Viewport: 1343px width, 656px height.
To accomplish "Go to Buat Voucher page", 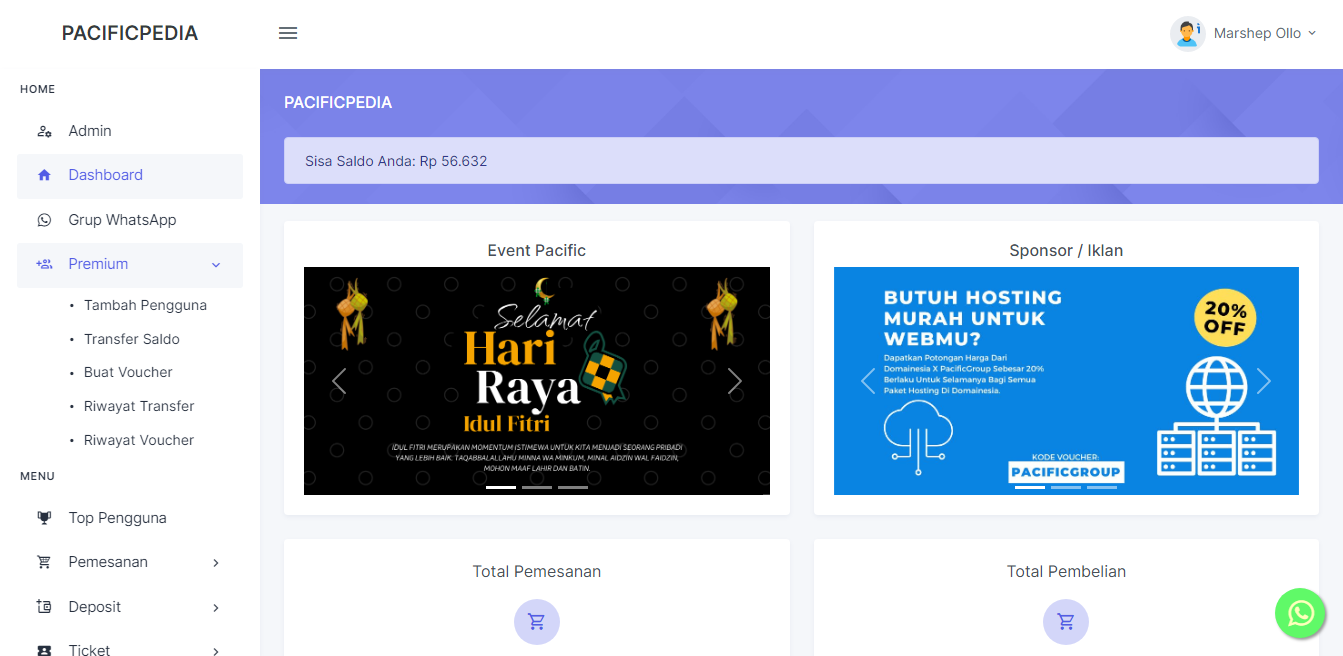I will click(128, 372).
